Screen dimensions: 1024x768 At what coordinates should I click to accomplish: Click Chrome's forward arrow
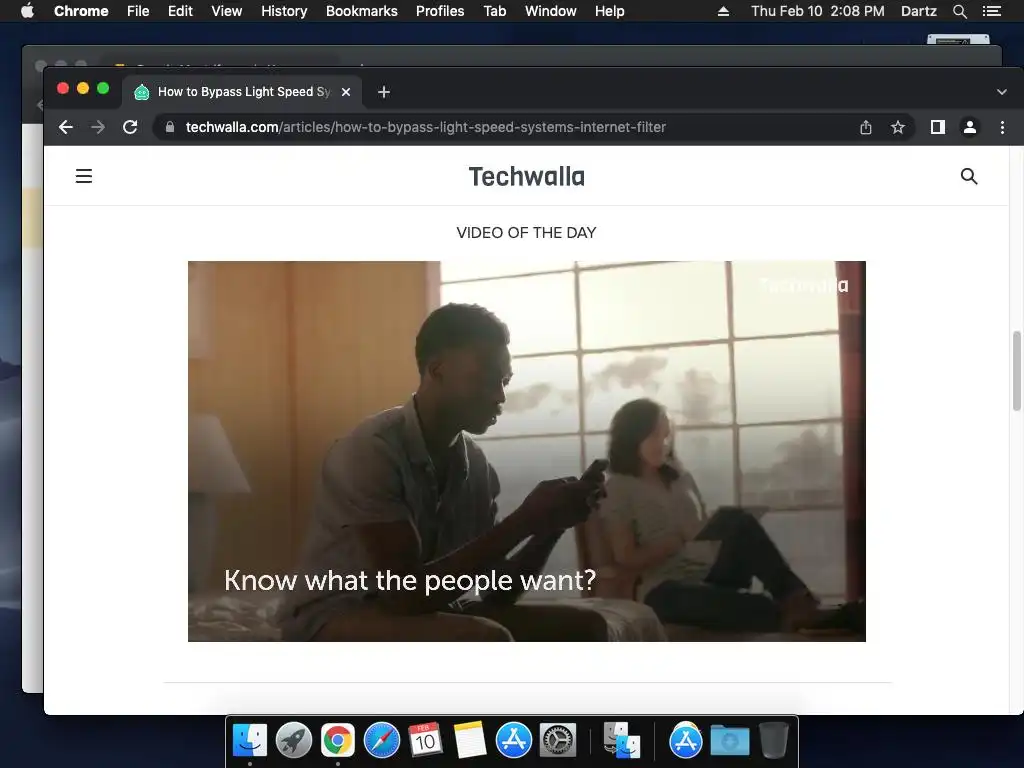tap(98, 127)
